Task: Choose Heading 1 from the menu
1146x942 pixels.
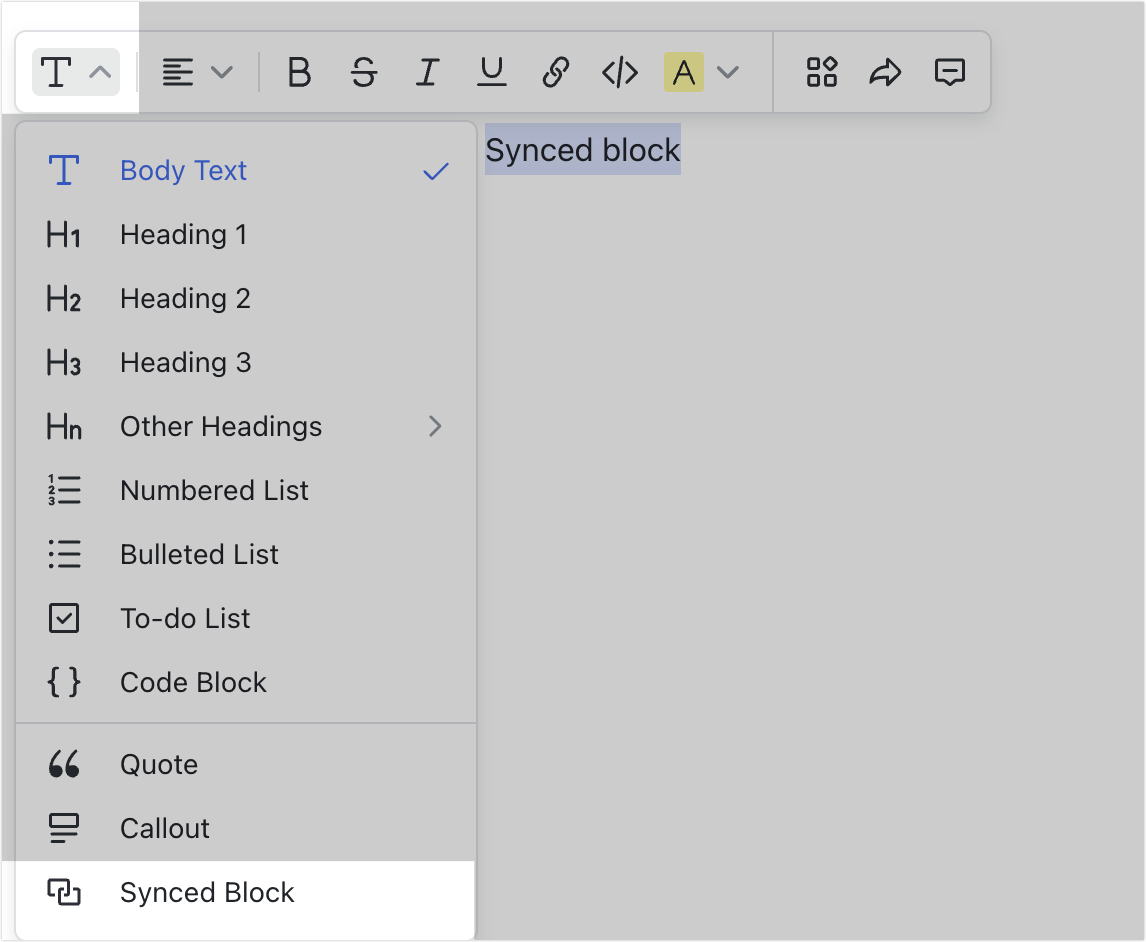Action: click(x=246, y=235)
